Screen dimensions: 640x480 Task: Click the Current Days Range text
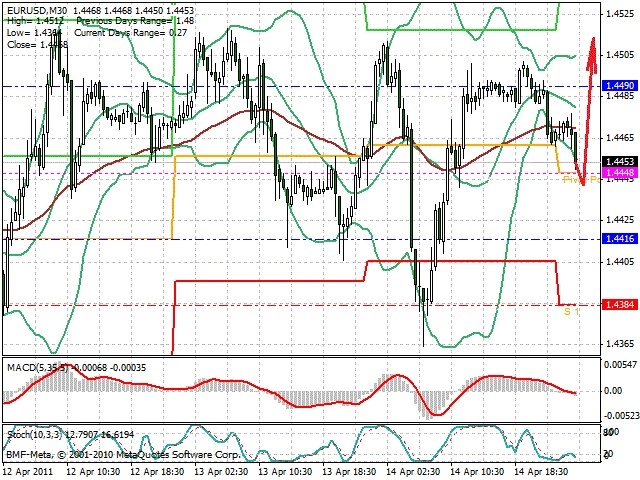pos(119,33)
